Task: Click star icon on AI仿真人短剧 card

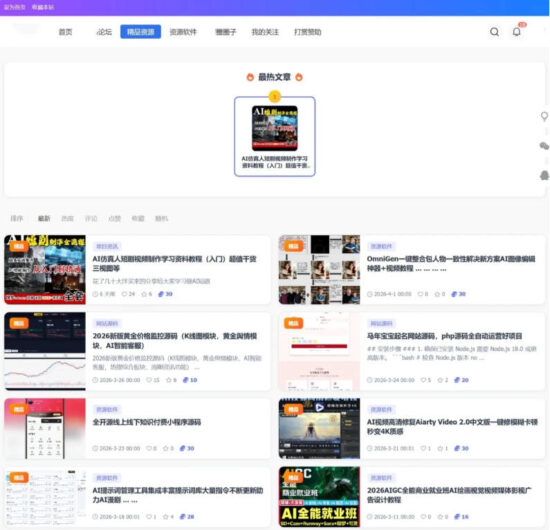Action: coord(144,294)
